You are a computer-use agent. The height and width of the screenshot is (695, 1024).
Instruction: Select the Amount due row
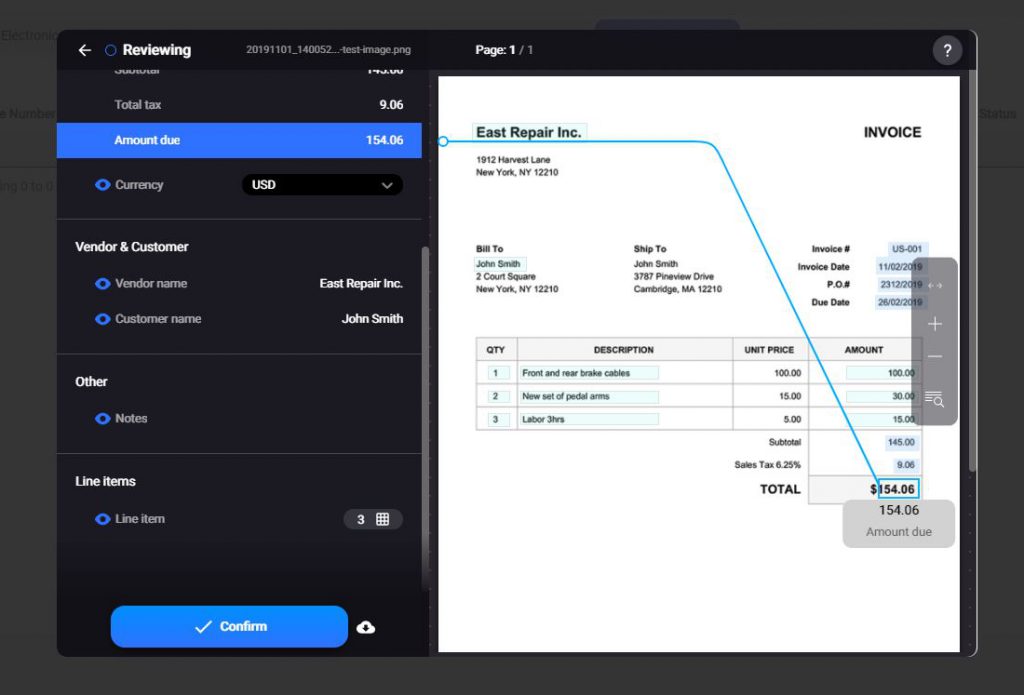coord(239,140)
